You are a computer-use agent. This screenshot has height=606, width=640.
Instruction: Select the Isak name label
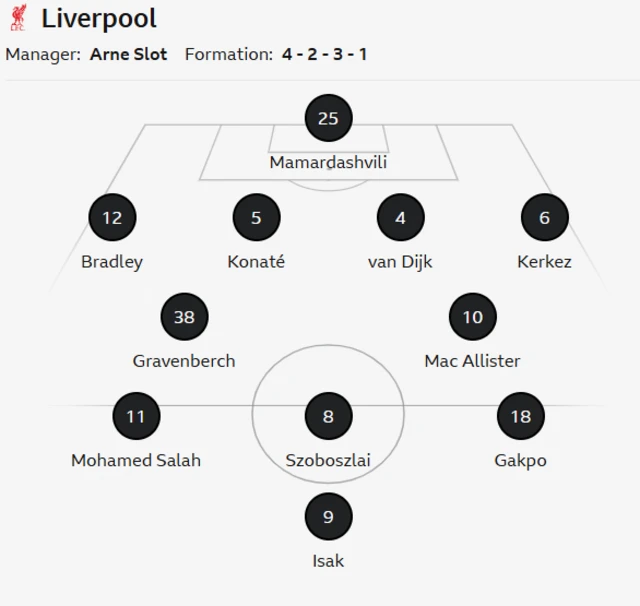pos(328,560)
